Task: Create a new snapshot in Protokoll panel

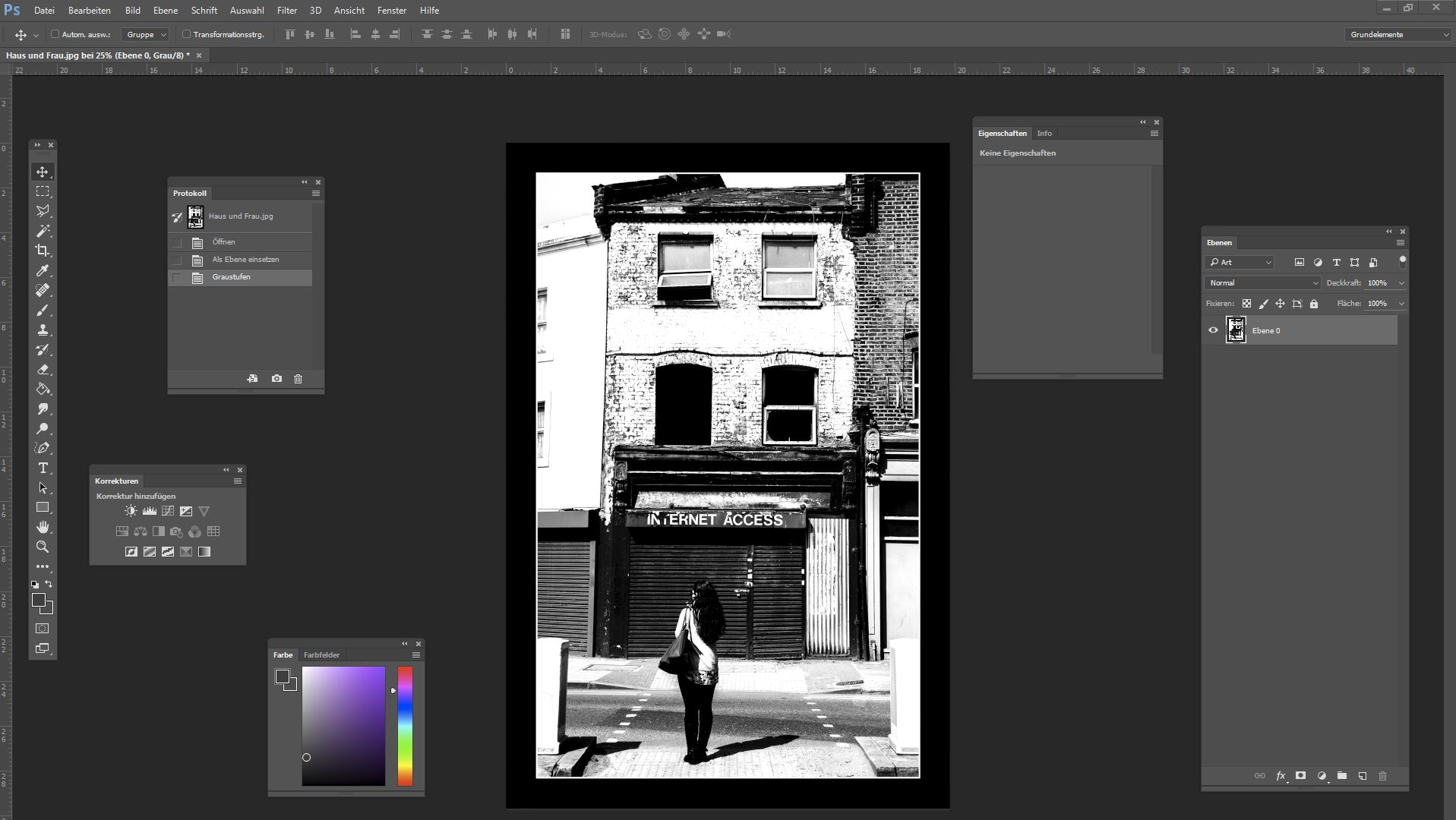Action: (x=276, y=379)
